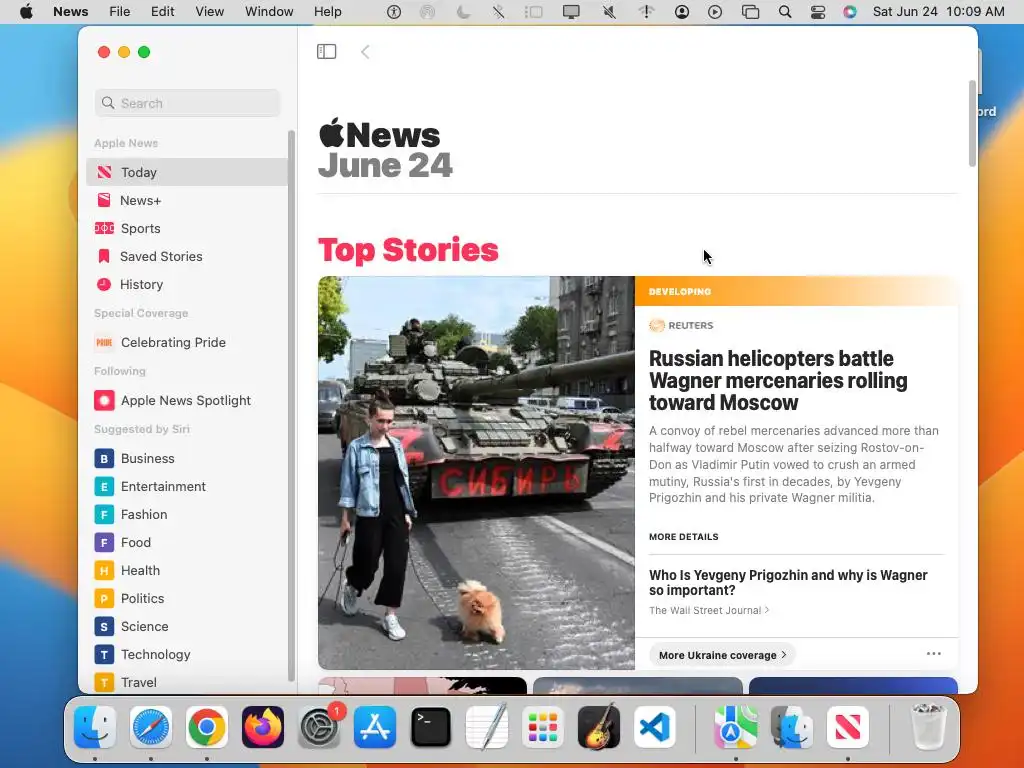Open the user account icon in menu bar
This screenshot has width=1024, height=768.
click(682, 12)
